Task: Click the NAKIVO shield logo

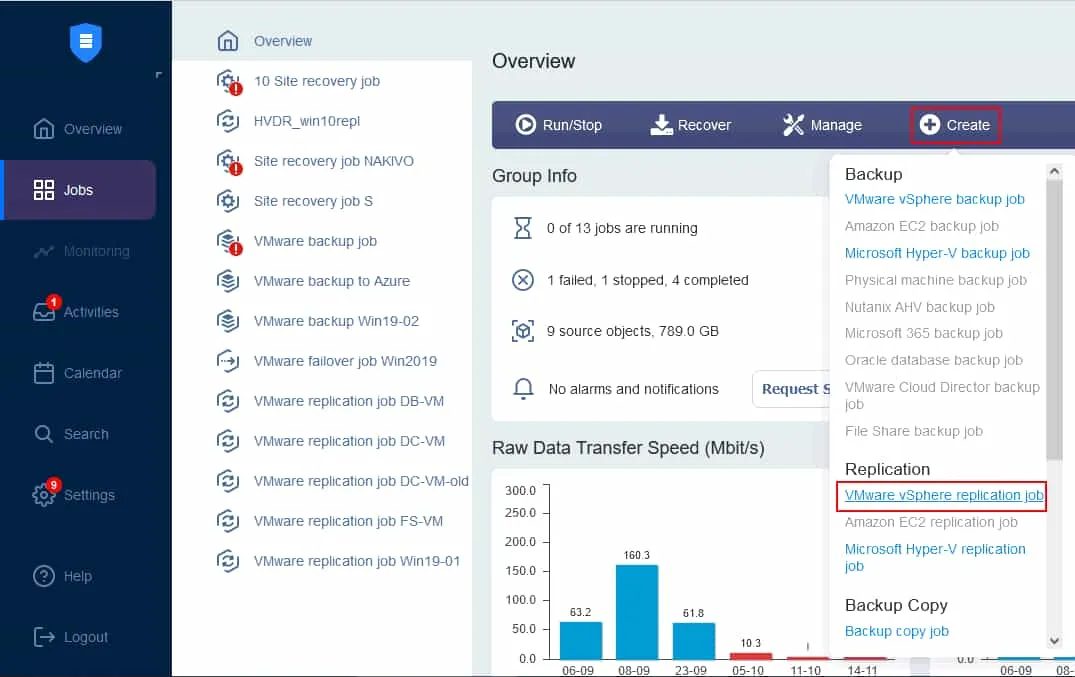Action: point(85,42)
